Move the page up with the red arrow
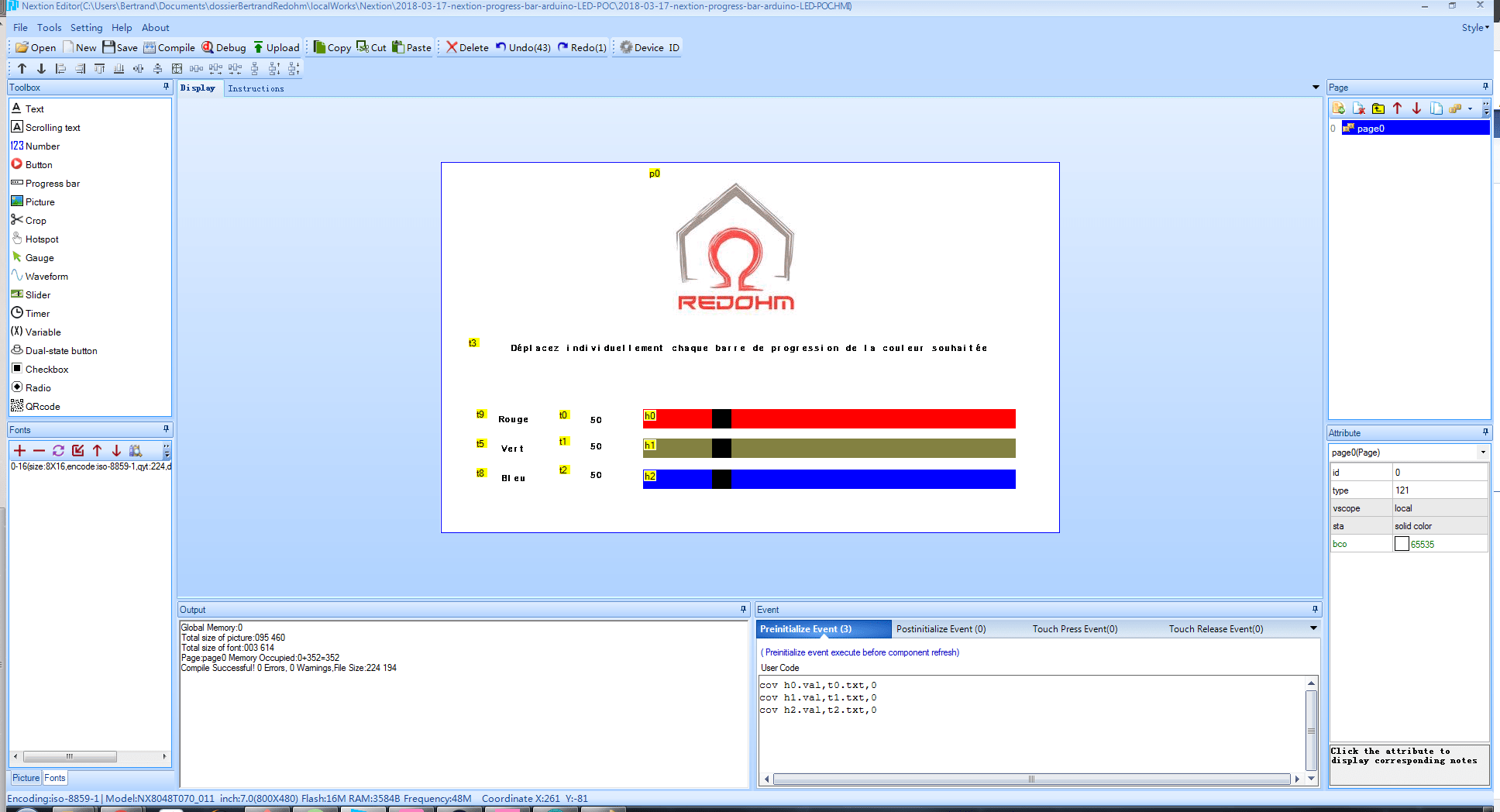Screen dimensions: 1500x812 [1397, 108]
